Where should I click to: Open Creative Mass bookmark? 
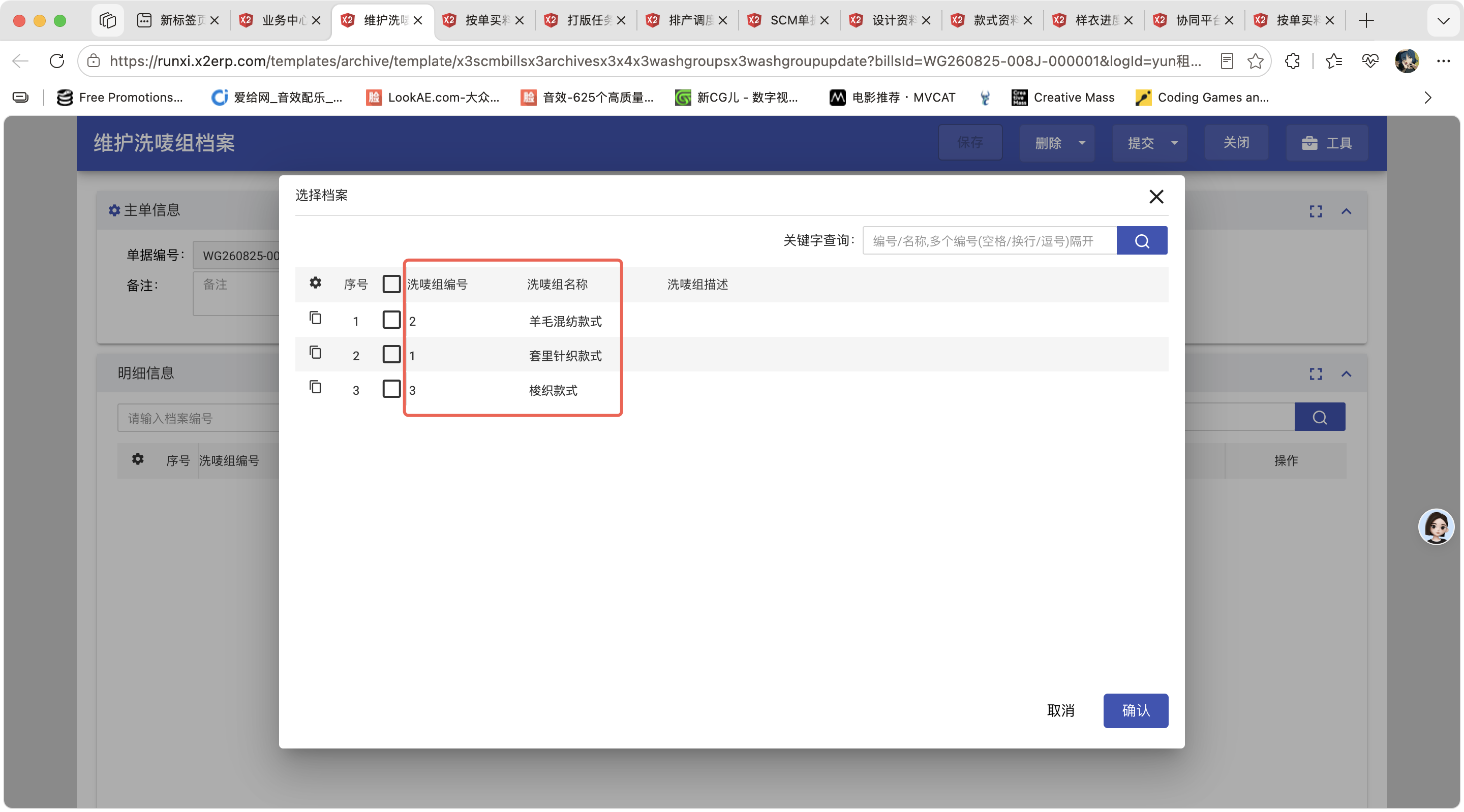(1063, 98)
